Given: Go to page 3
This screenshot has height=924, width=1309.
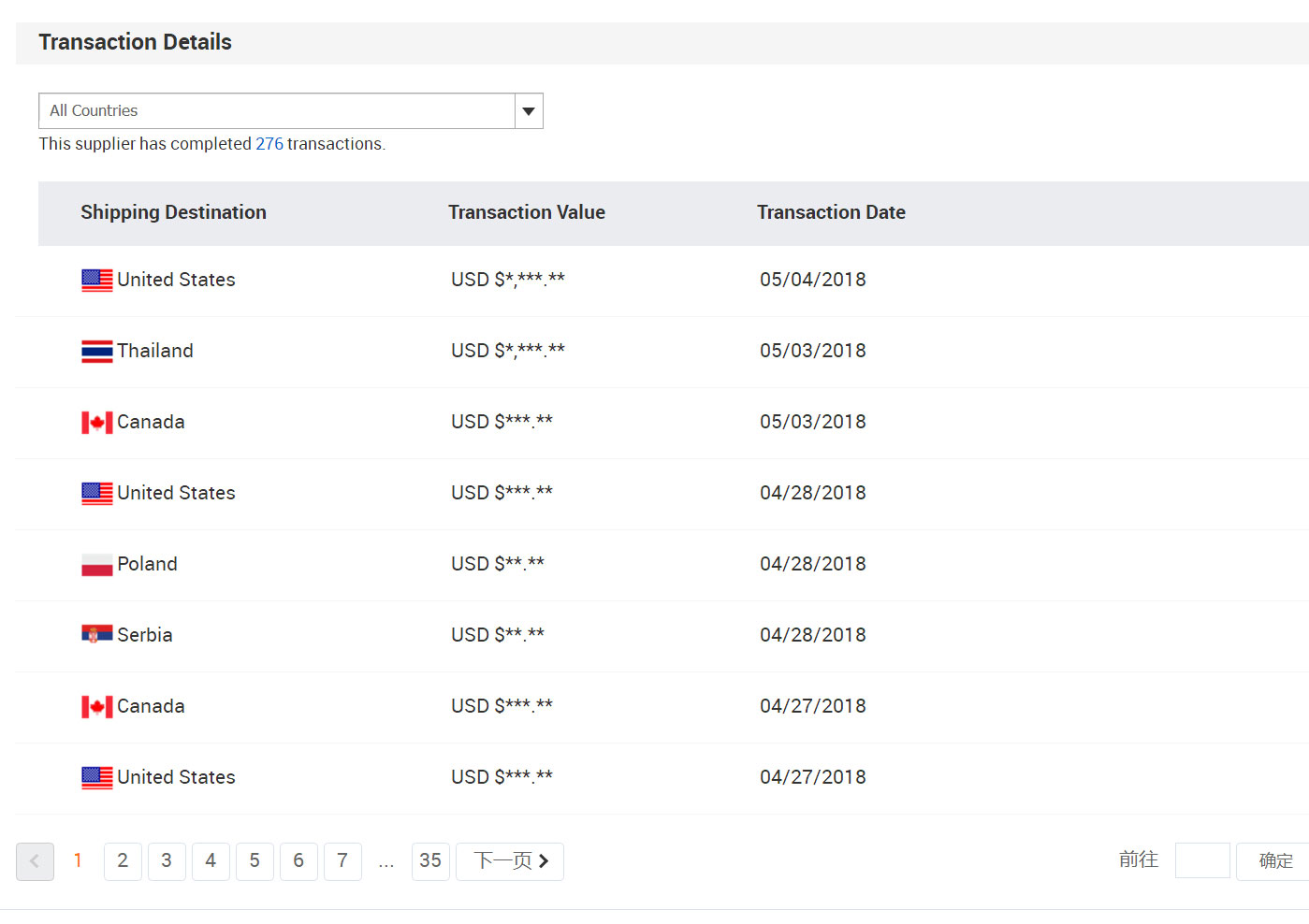Looking at the screenshot, I should pyautogui.click(x=167, y=861).
